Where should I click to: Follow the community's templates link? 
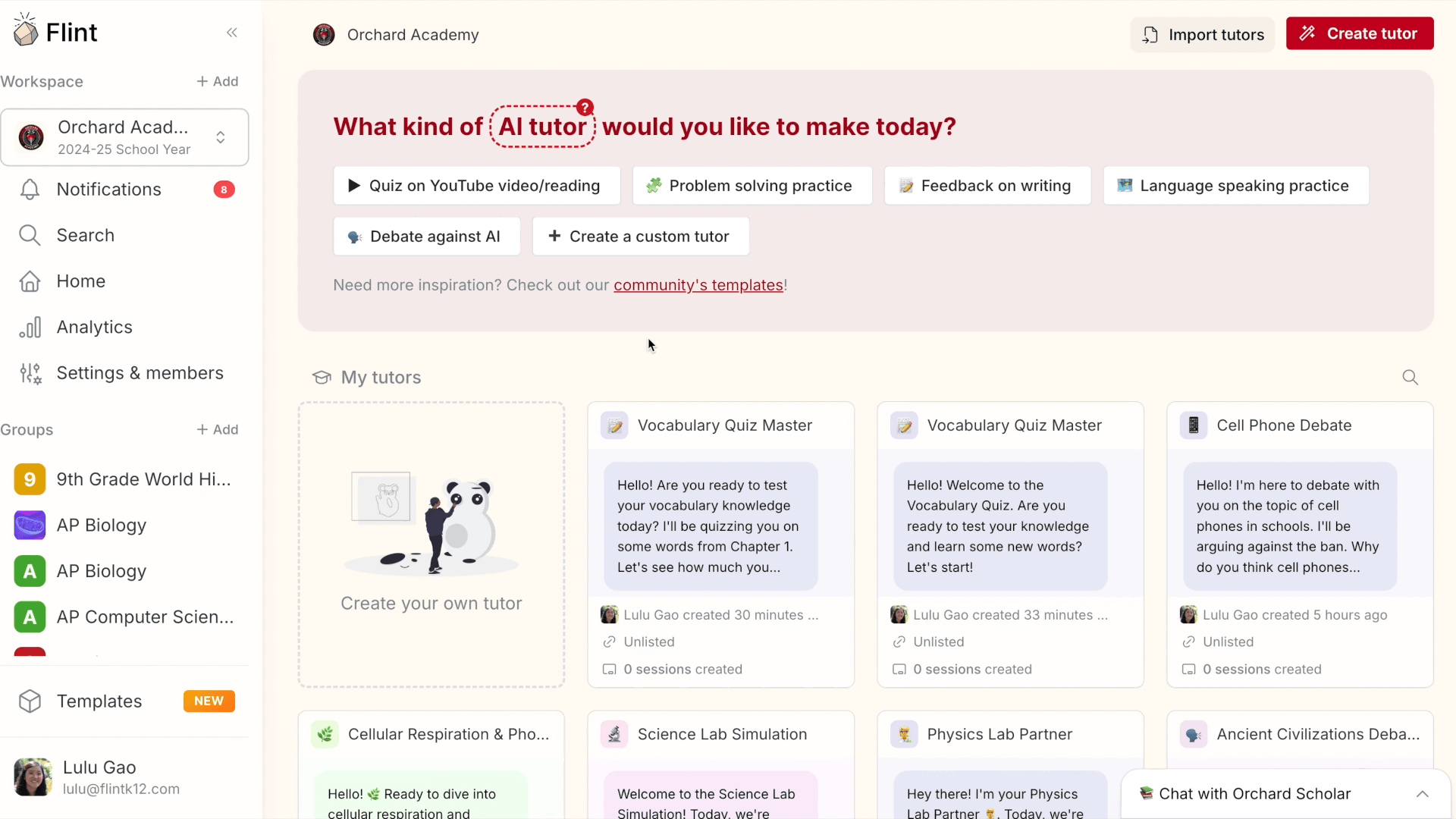[x=698, y=285]
